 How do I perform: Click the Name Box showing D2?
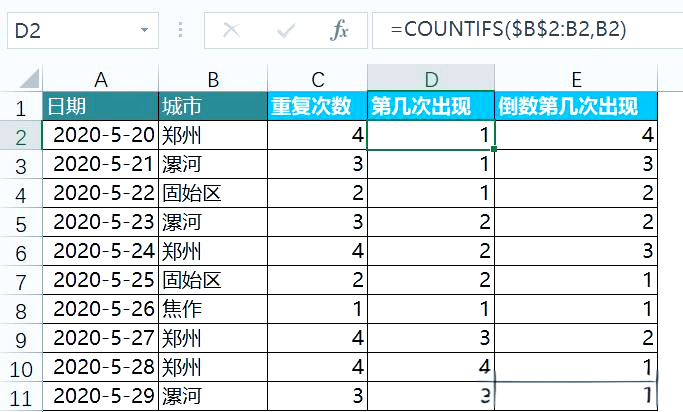(83, 30)
